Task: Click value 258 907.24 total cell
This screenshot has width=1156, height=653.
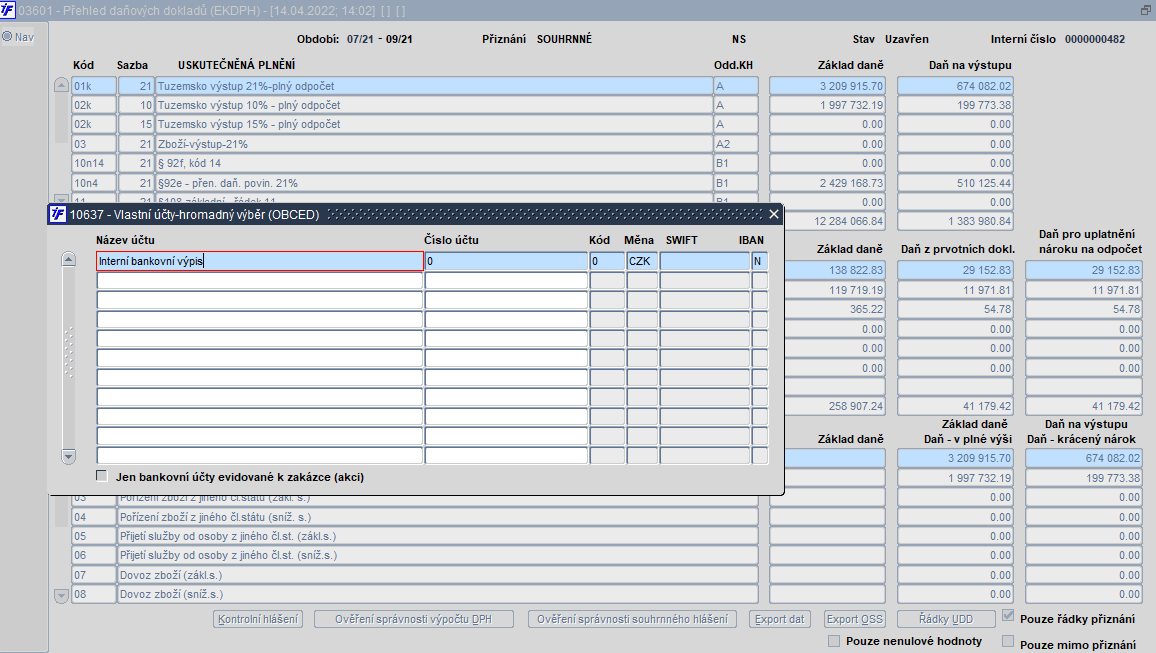Action: [835, 406]
